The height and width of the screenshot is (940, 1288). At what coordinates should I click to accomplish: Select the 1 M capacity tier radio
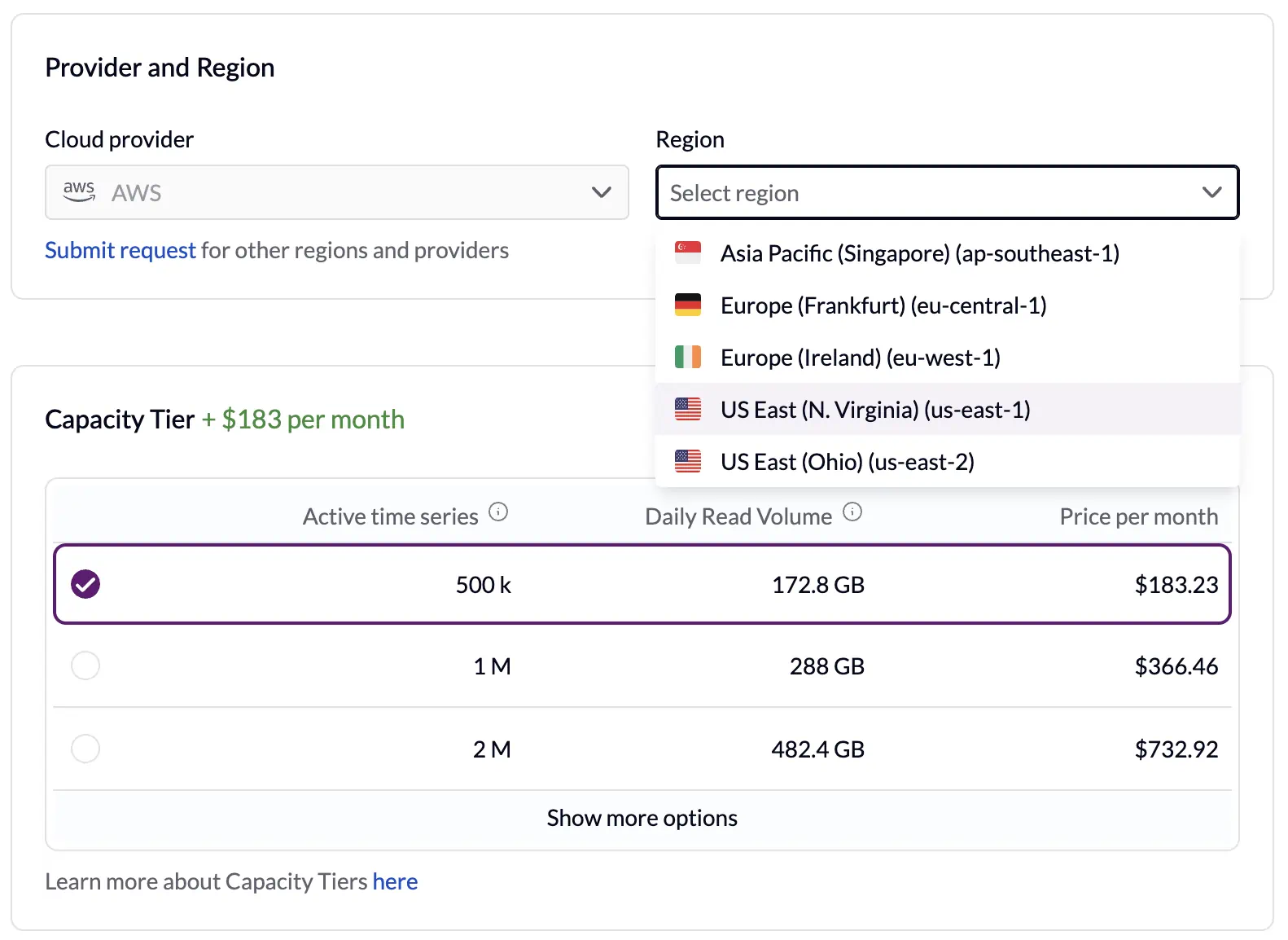pyautogui.click(x=85, y=665)
